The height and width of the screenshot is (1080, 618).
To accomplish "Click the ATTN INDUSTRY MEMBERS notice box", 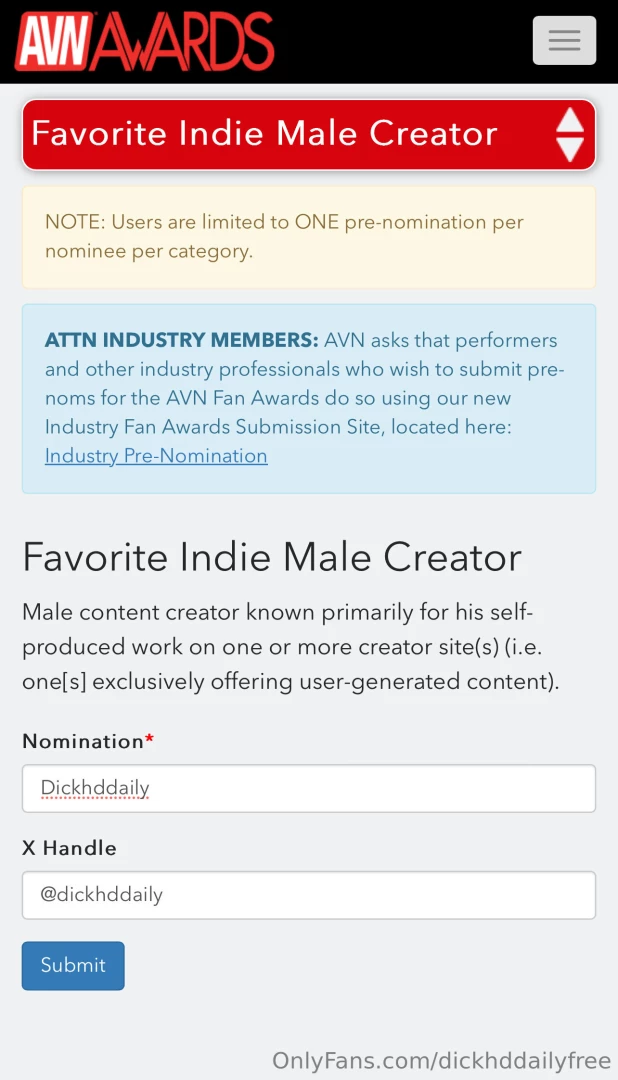I will [309, 398].
